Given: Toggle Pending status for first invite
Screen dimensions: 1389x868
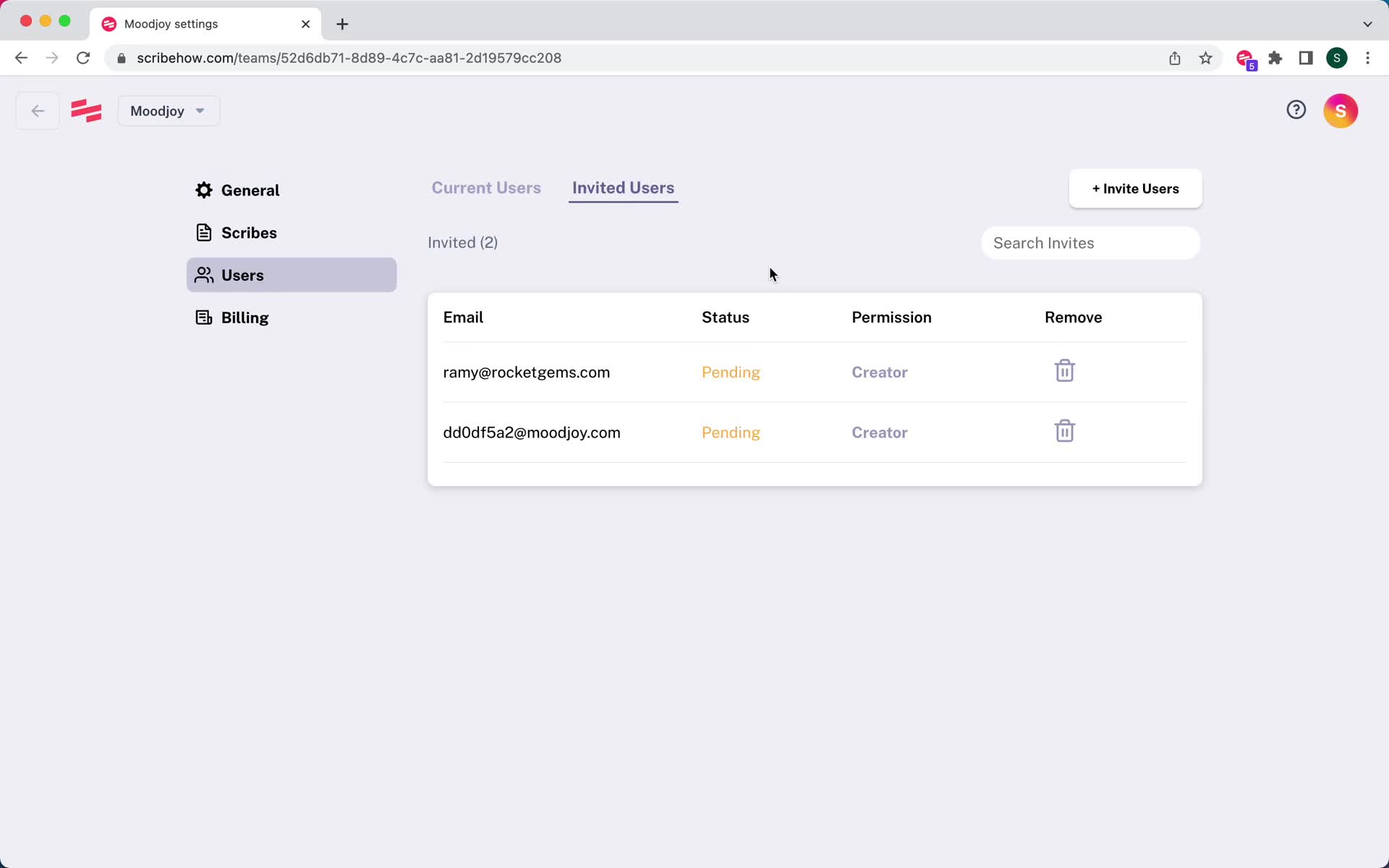Looking at the screenshot, I should pyautogui.click(x=730, y=371).
